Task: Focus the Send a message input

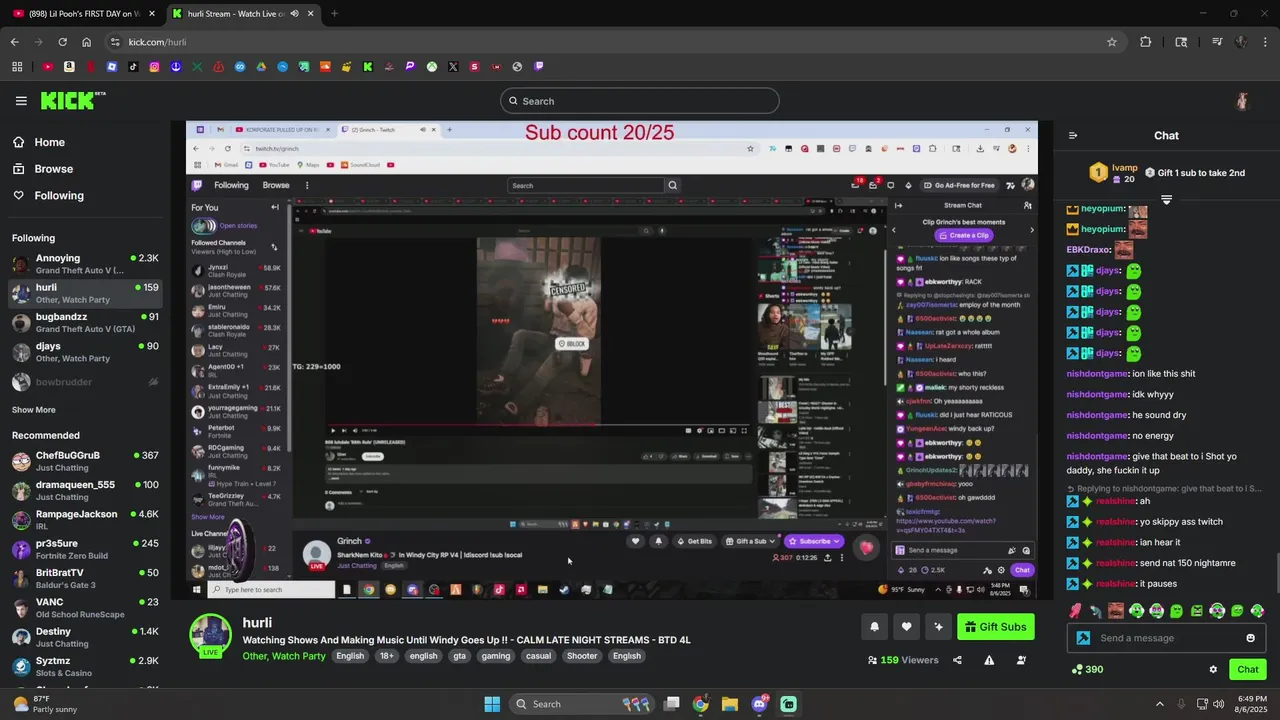Action: (x=1168, y=638)
